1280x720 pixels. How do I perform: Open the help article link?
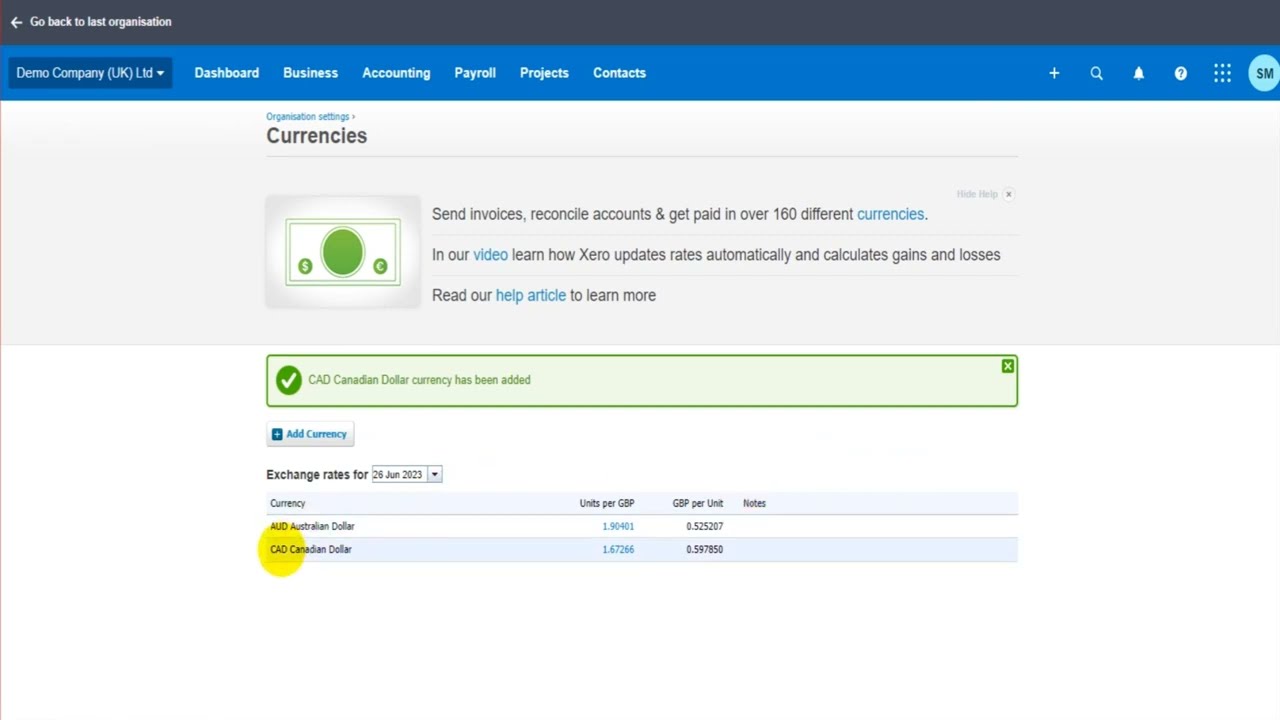click(531, 295)
